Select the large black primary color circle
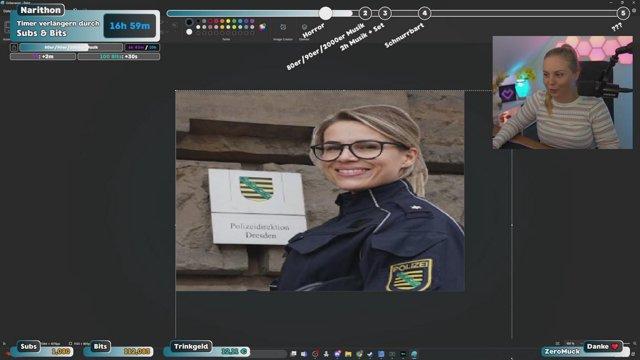 (189, 22)
